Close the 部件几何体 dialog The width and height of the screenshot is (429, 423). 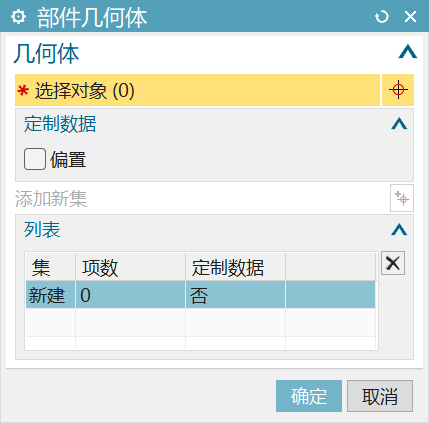[410, 16]
